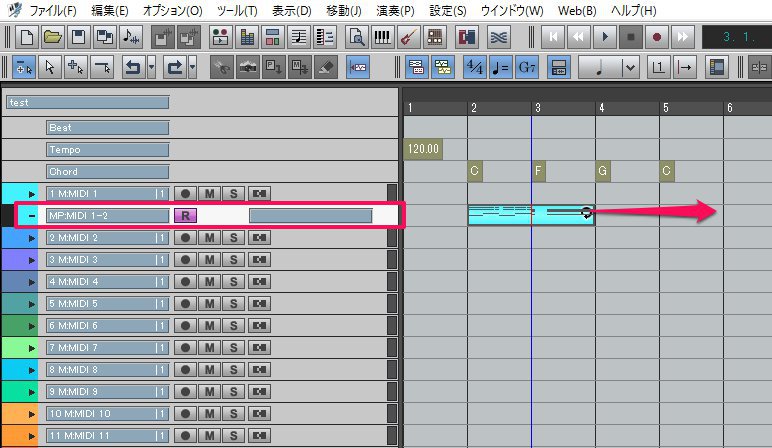The width and height of the screenshot is (772, 448).
Task: Start playback with the Play button
Action: (x=605, y=37)
